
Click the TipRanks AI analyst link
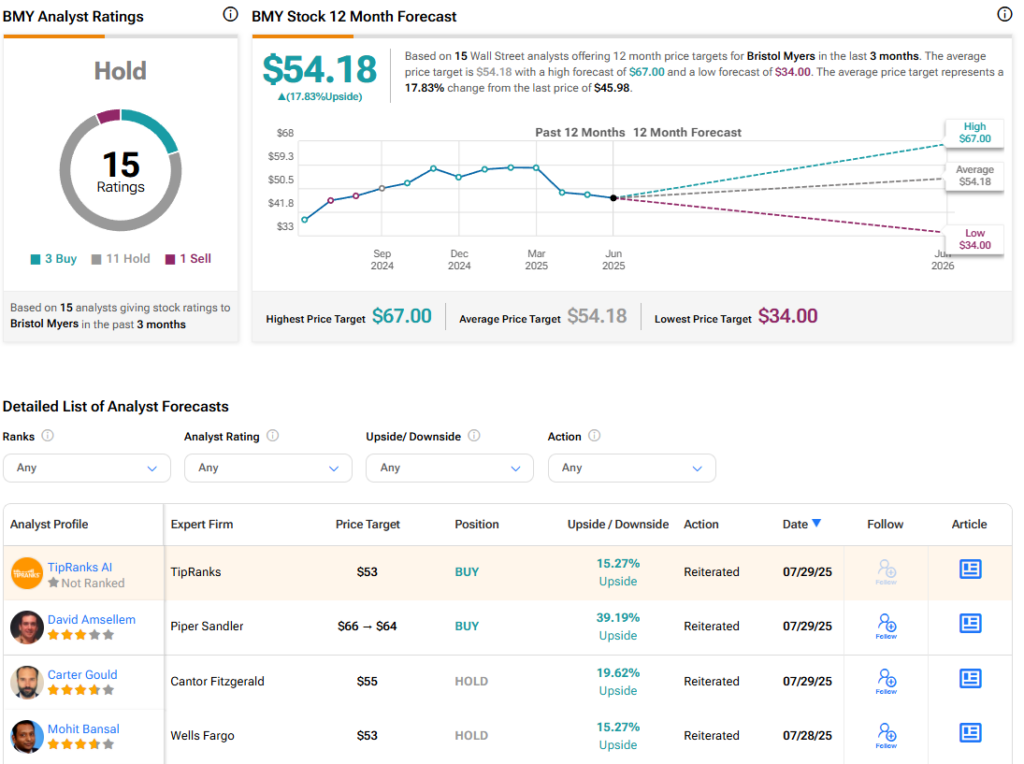(80, 567)
